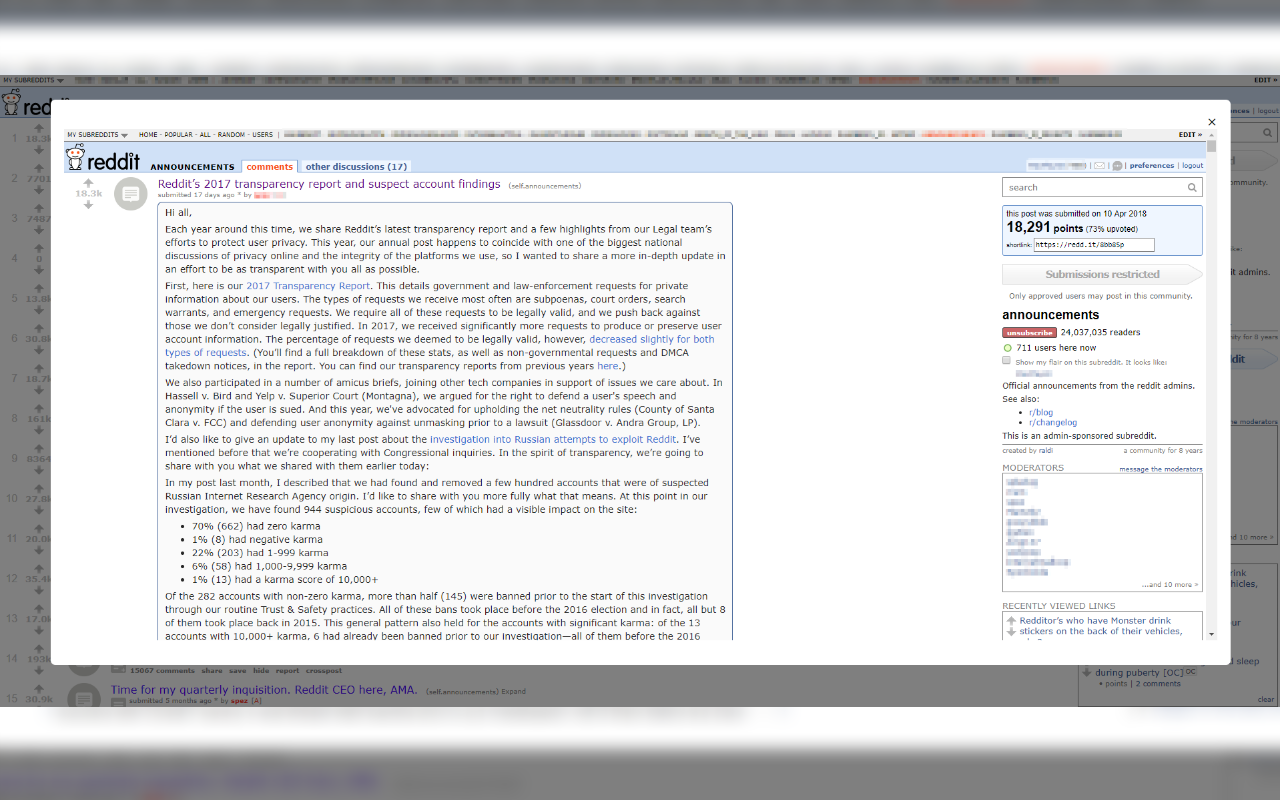Screen dimensions: 1280x800
Task: Open the EDIT » link in popup header
Action: 1190,134
